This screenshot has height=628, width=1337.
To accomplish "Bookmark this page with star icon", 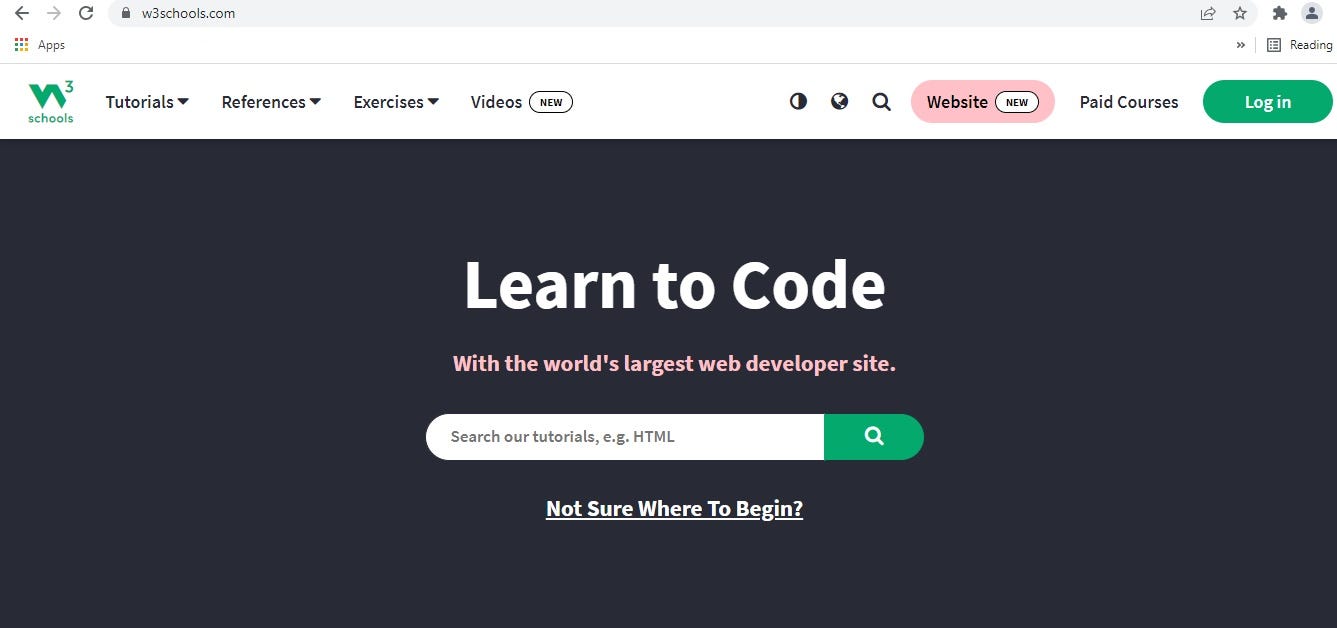I will 1240,13.
